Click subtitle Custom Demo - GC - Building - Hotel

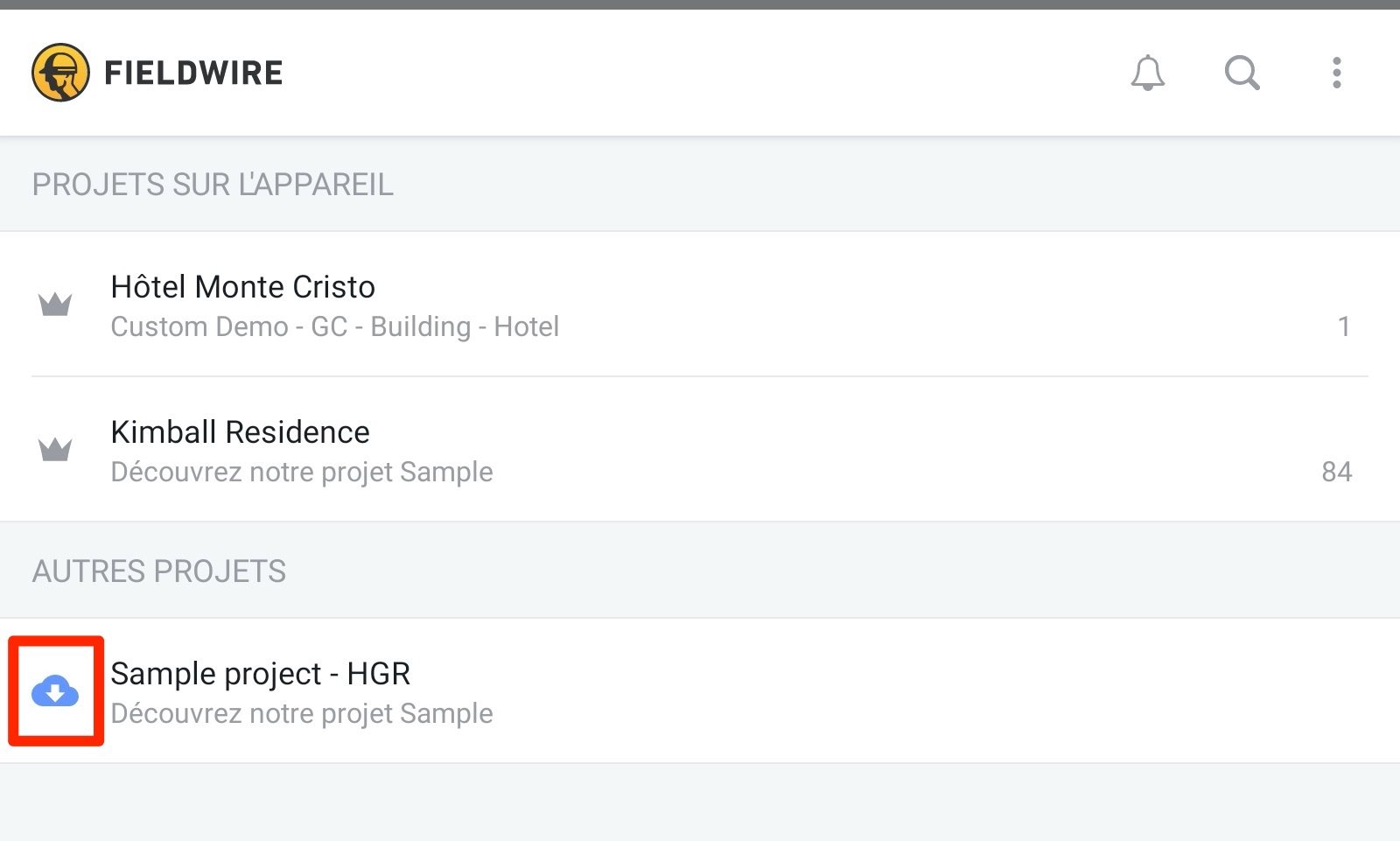[334, 326]
